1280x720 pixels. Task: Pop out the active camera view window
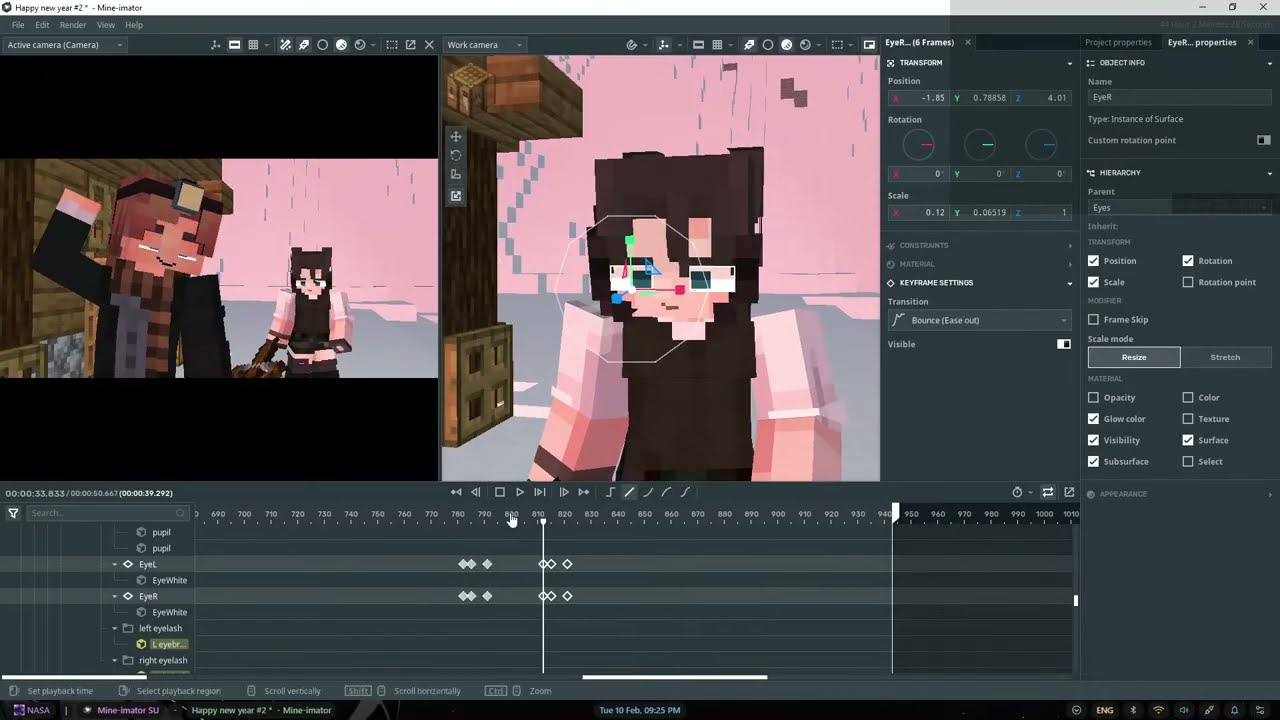410,45
